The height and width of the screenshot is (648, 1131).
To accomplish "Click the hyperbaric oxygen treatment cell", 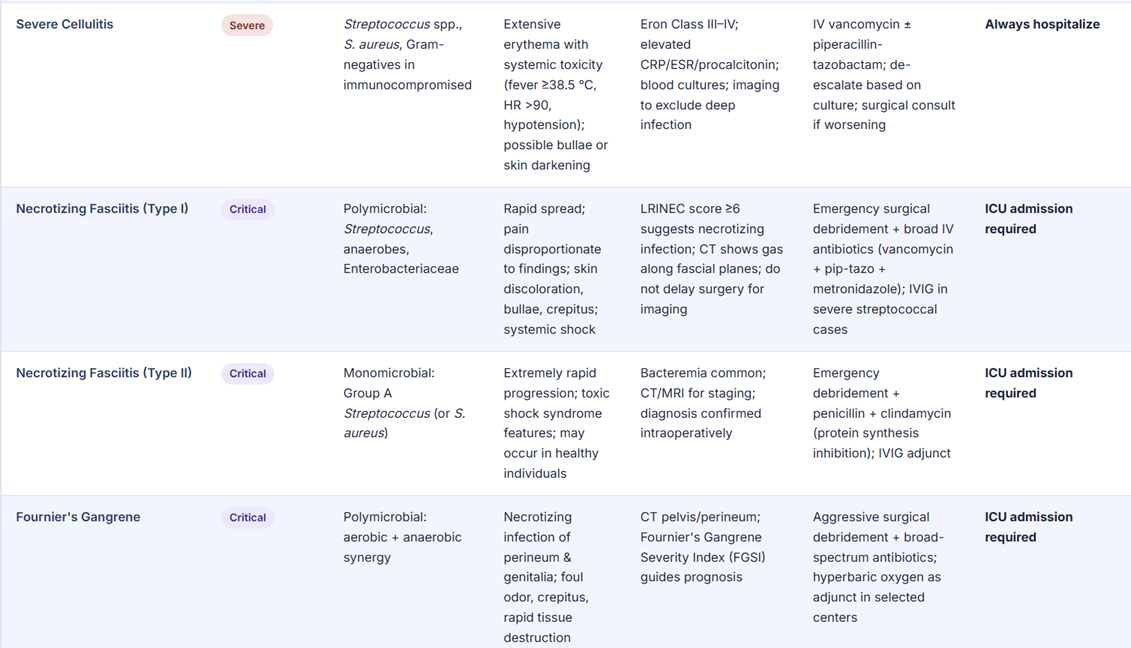I will (x=878, y=567).
